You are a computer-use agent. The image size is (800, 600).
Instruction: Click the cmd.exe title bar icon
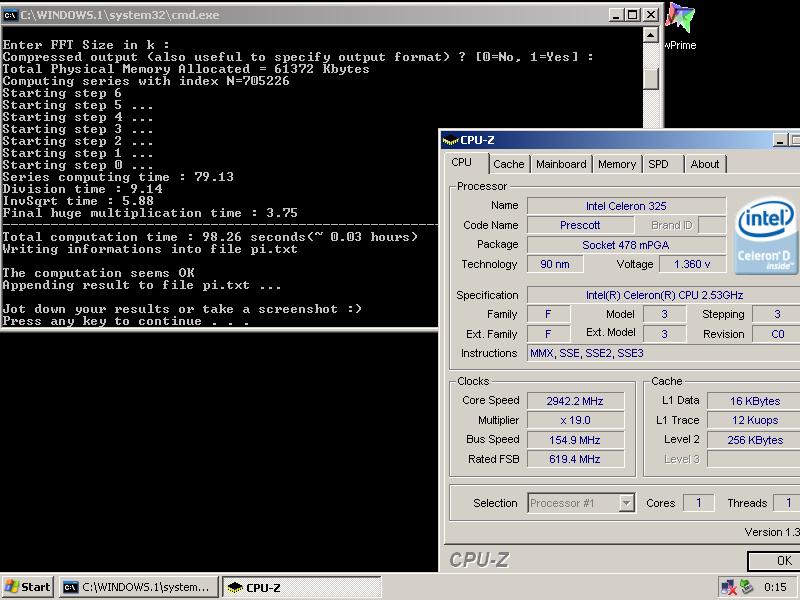click(10, 15)
